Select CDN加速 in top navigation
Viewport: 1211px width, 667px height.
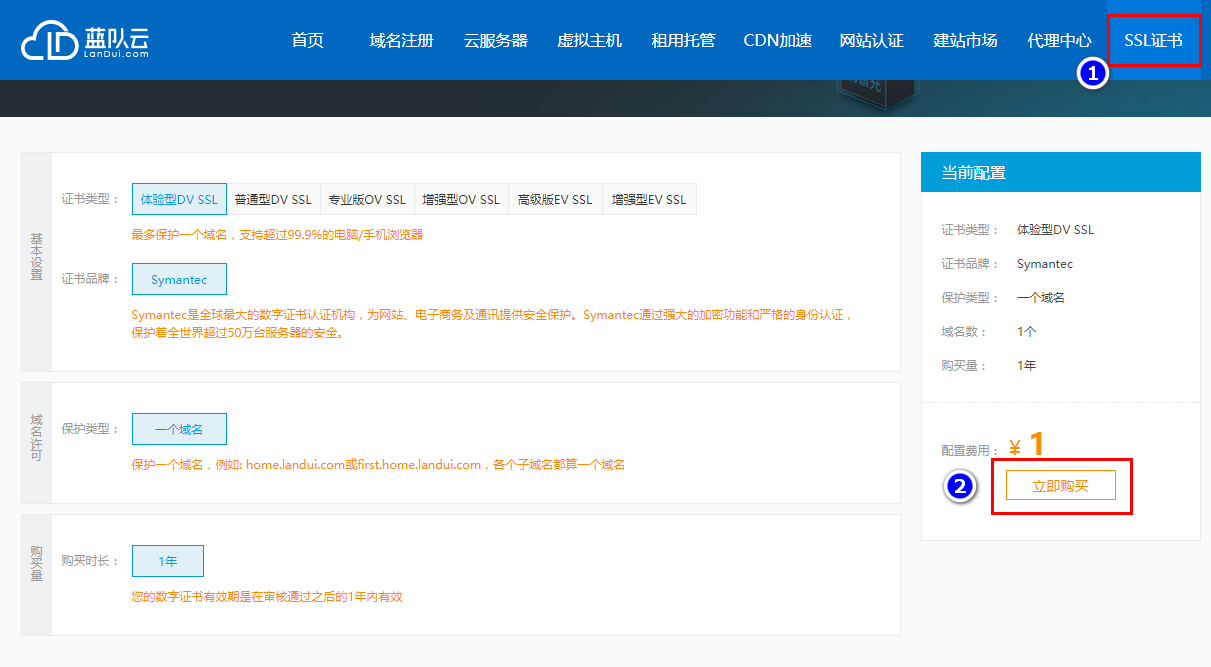[x=777, y=41]
